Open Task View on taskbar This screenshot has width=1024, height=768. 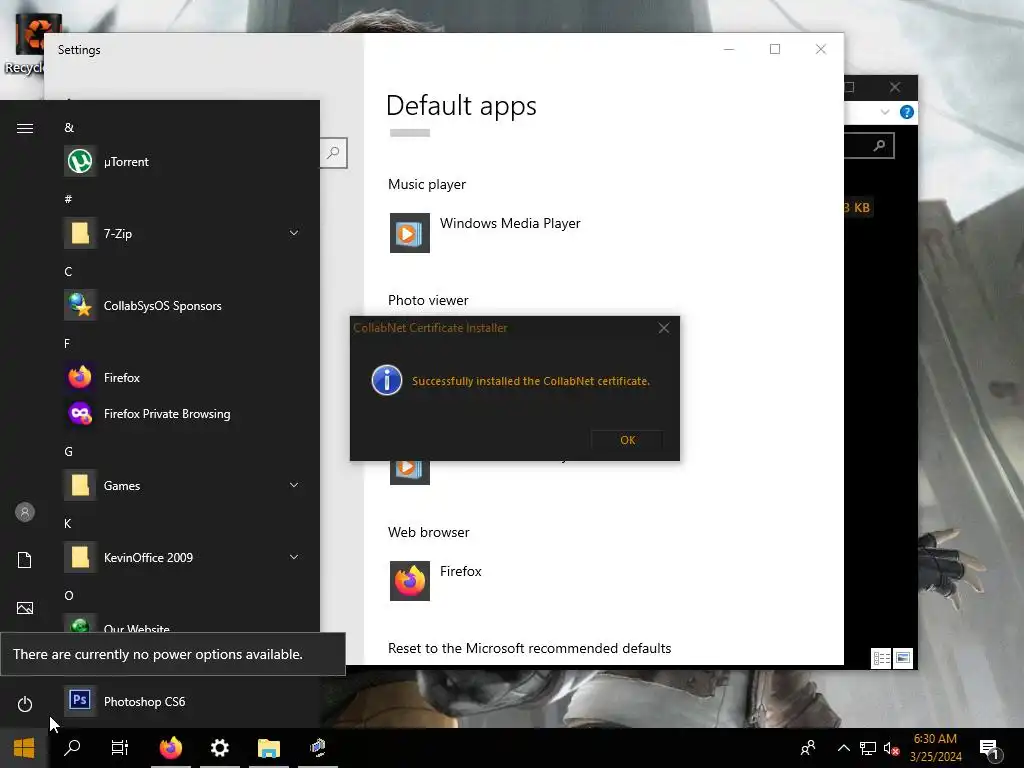pyautogui.click(x=120, y=748)
